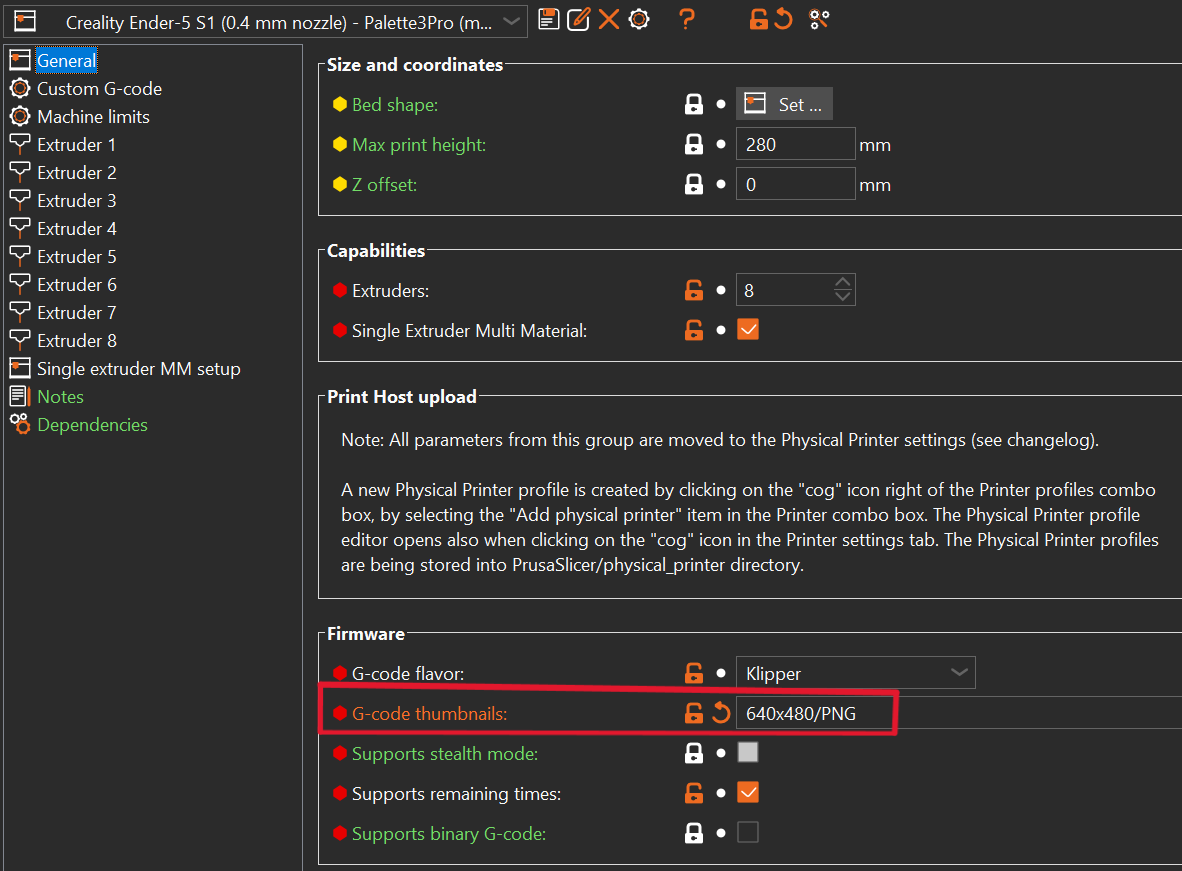1182x871 pixels.
Task: Click the orange question mark help icon
Action: click(686, 19)
